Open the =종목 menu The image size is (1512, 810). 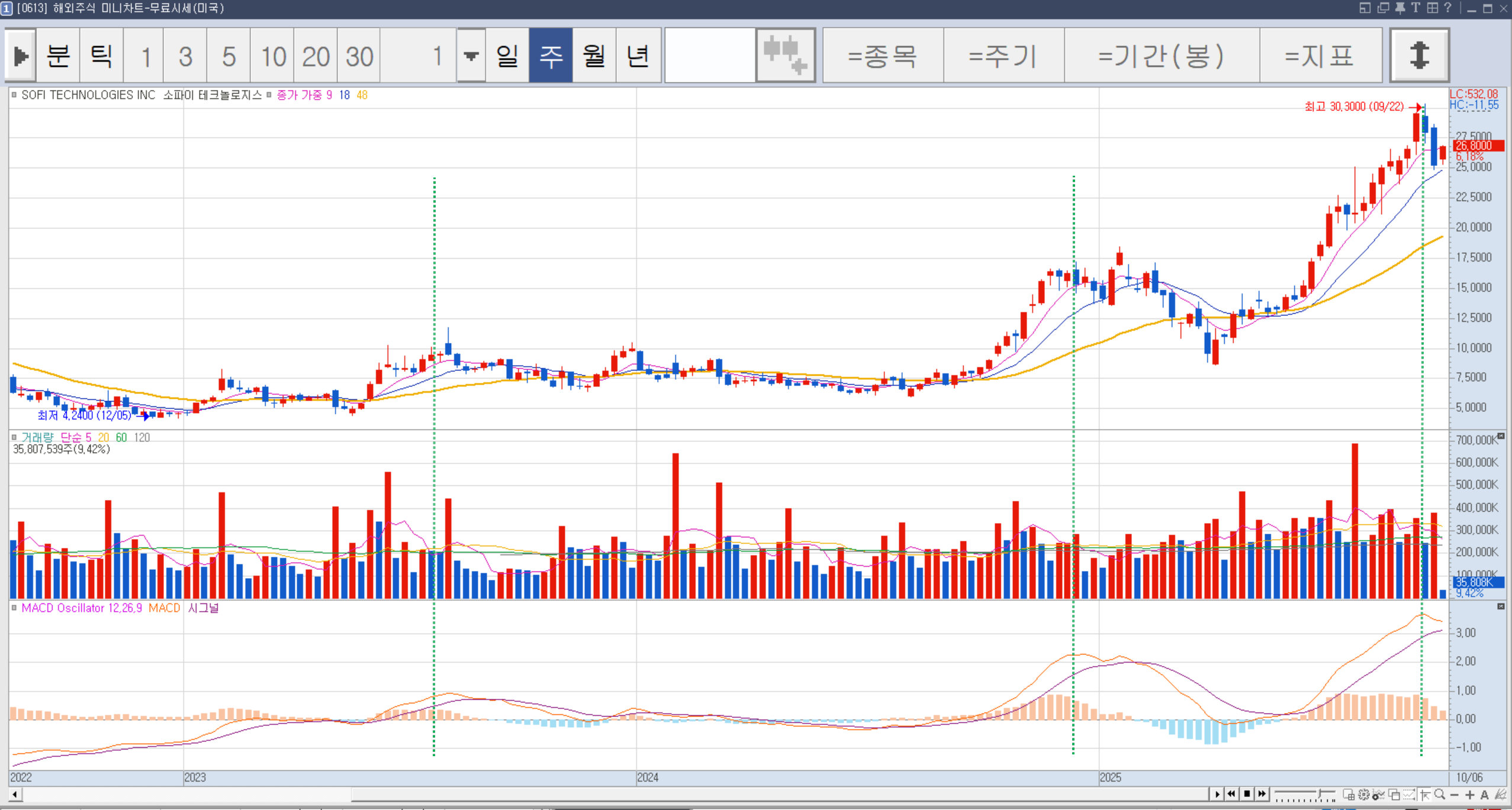[882, 56]
